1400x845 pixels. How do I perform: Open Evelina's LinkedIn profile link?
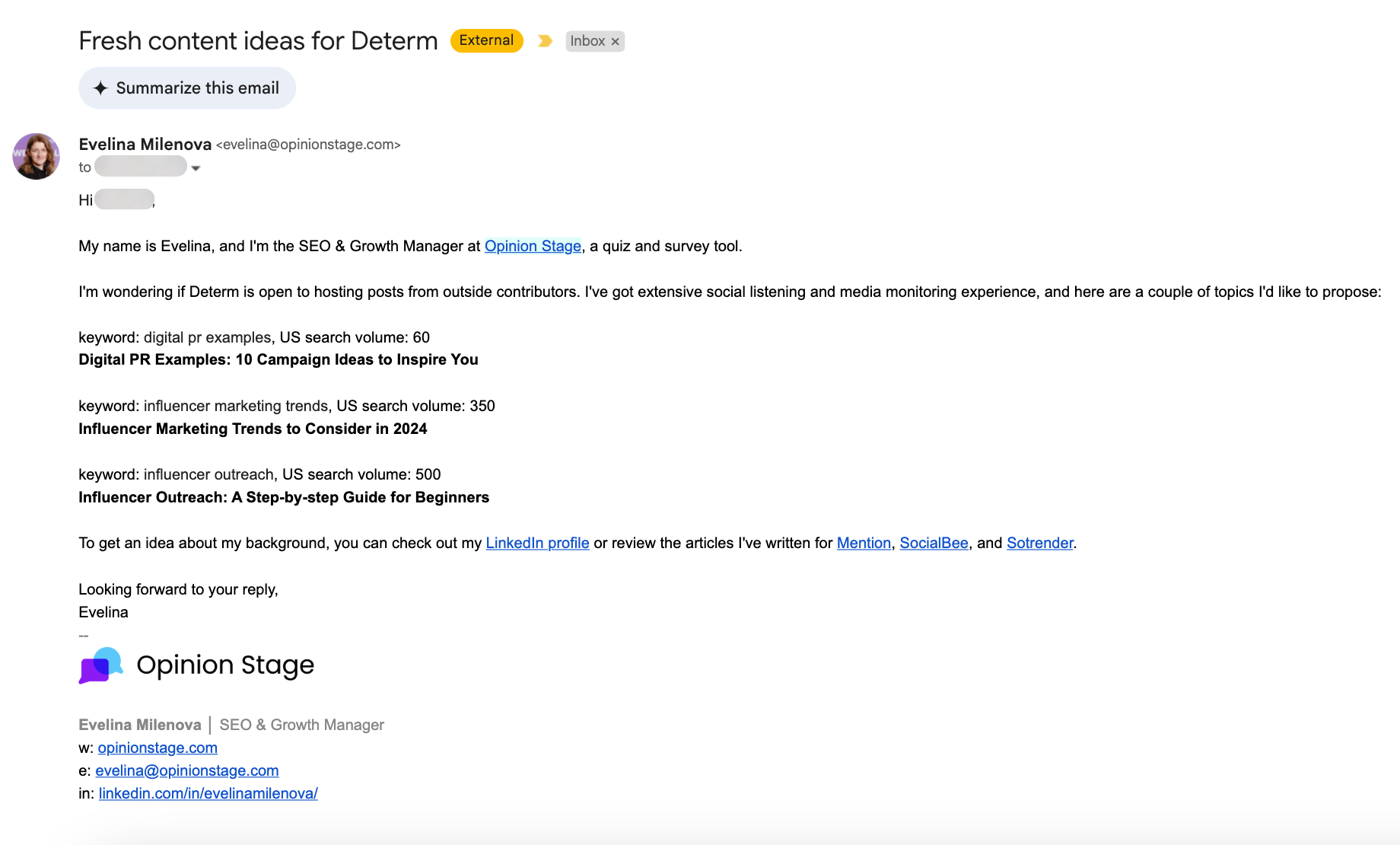537,543
